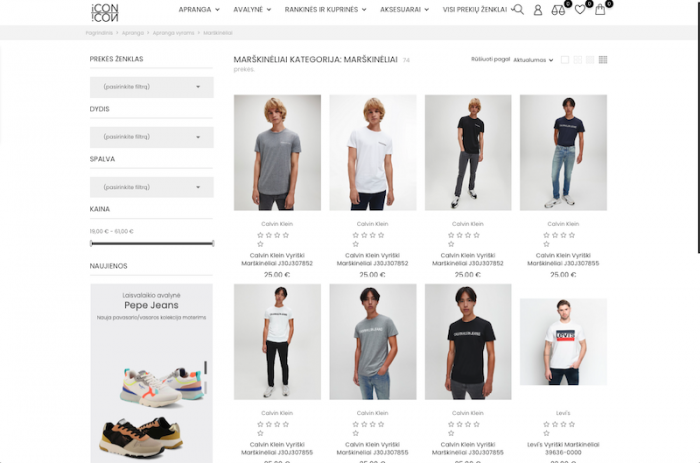Screen dimensions: 700x463
Task: Open white Calvin Klein t-shirt thumbnail, first row
Action: [373, 153]
